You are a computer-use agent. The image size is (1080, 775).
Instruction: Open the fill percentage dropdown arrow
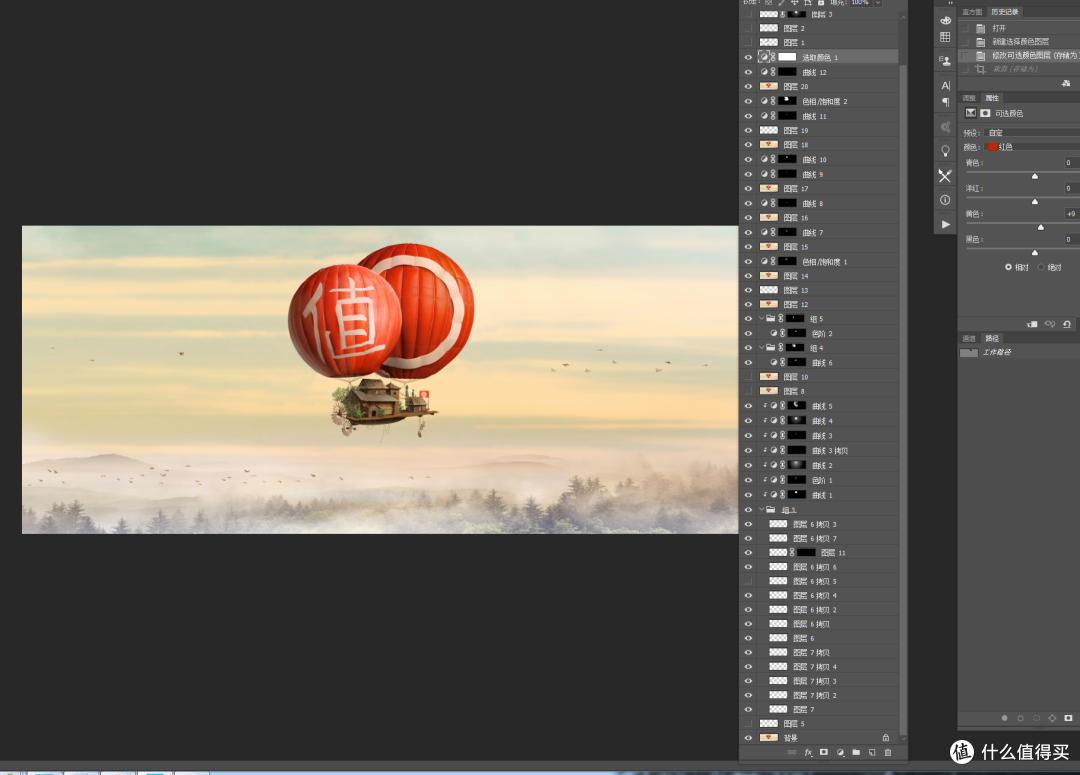(x=878, y=3)
